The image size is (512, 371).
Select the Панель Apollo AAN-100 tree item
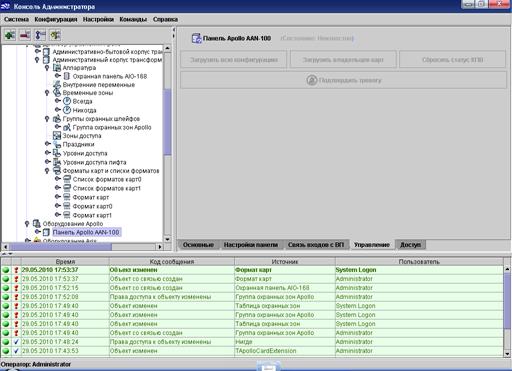tap(86, 232)
